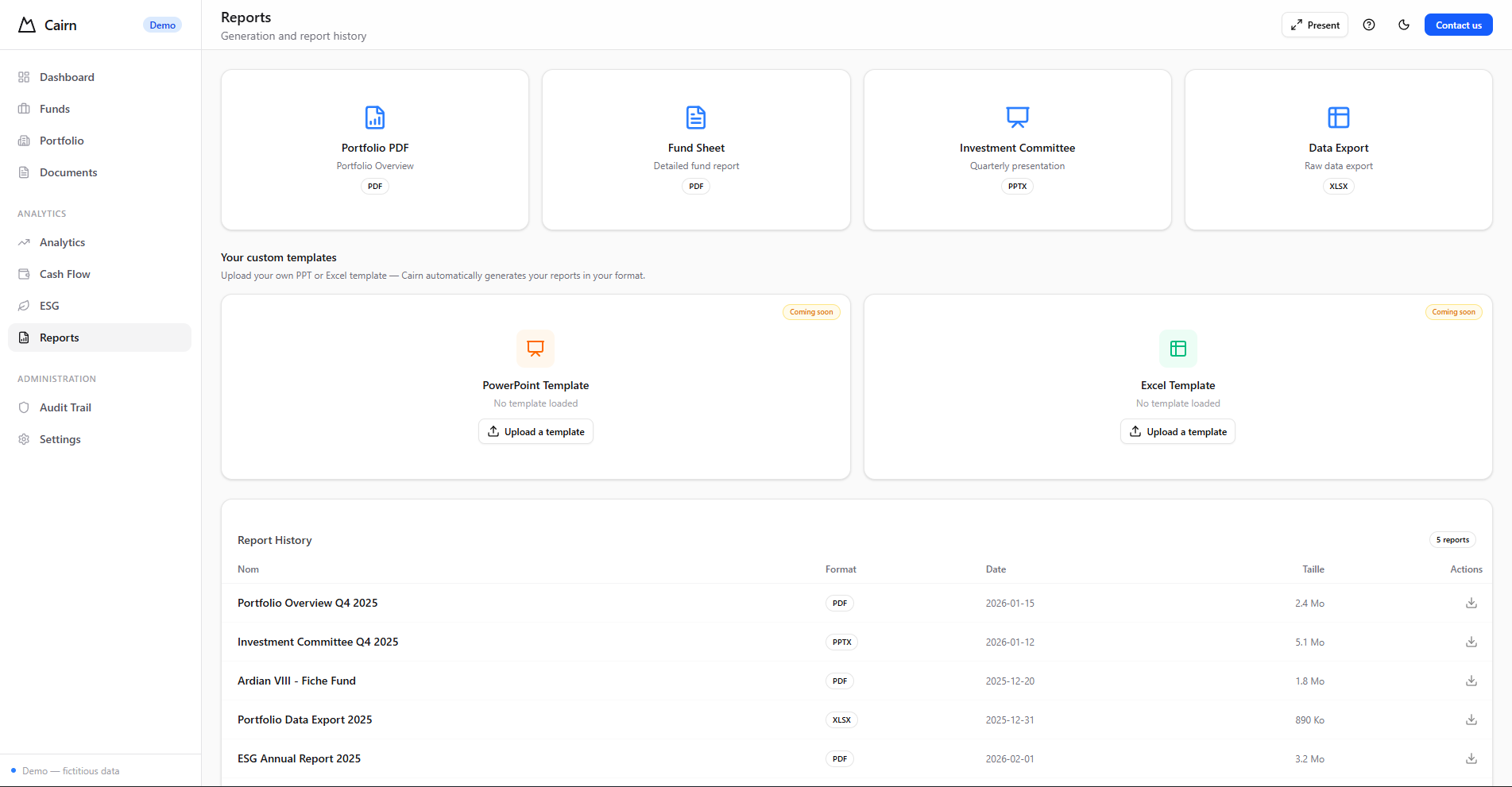Open the Audit Trail section
The height and width of the screenshot is (787, 1512).
(65, 407)
